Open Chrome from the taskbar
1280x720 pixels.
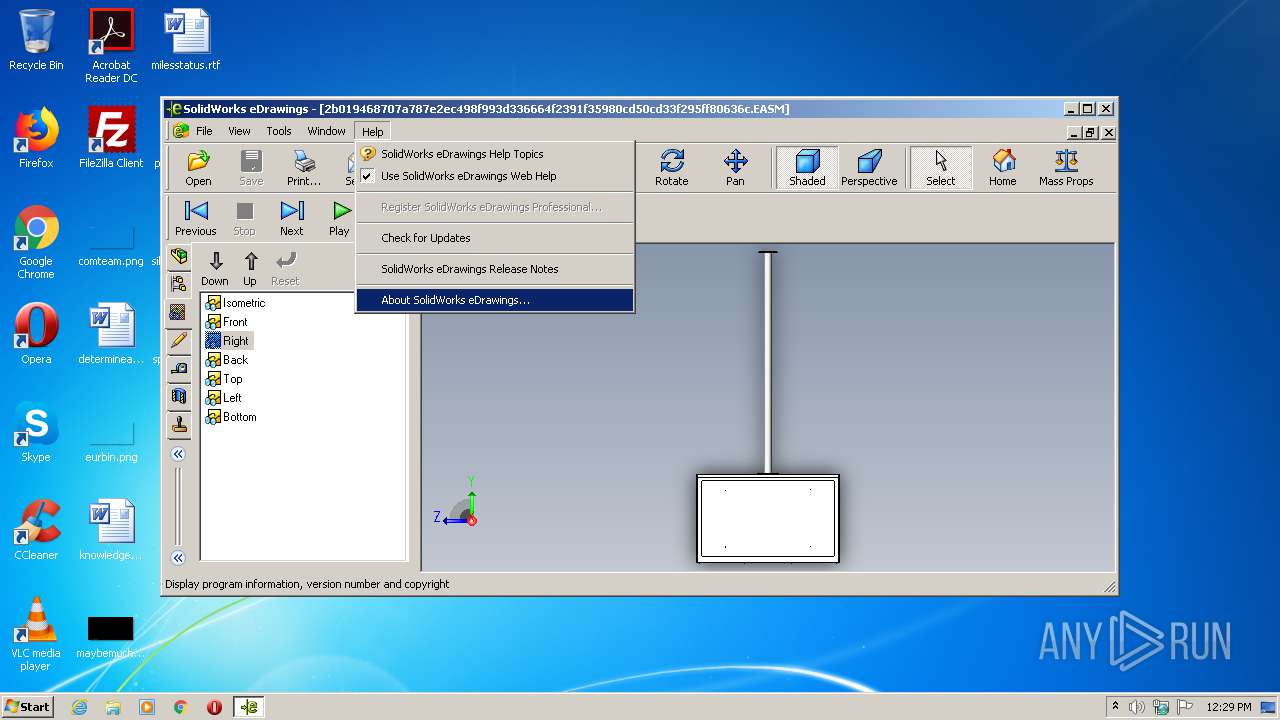181,707
